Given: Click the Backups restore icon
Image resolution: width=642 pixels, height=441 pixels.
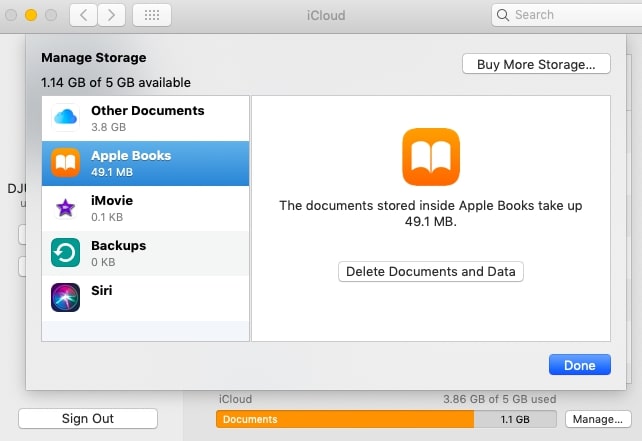Looking at the screenshot, I should (66, 253).
